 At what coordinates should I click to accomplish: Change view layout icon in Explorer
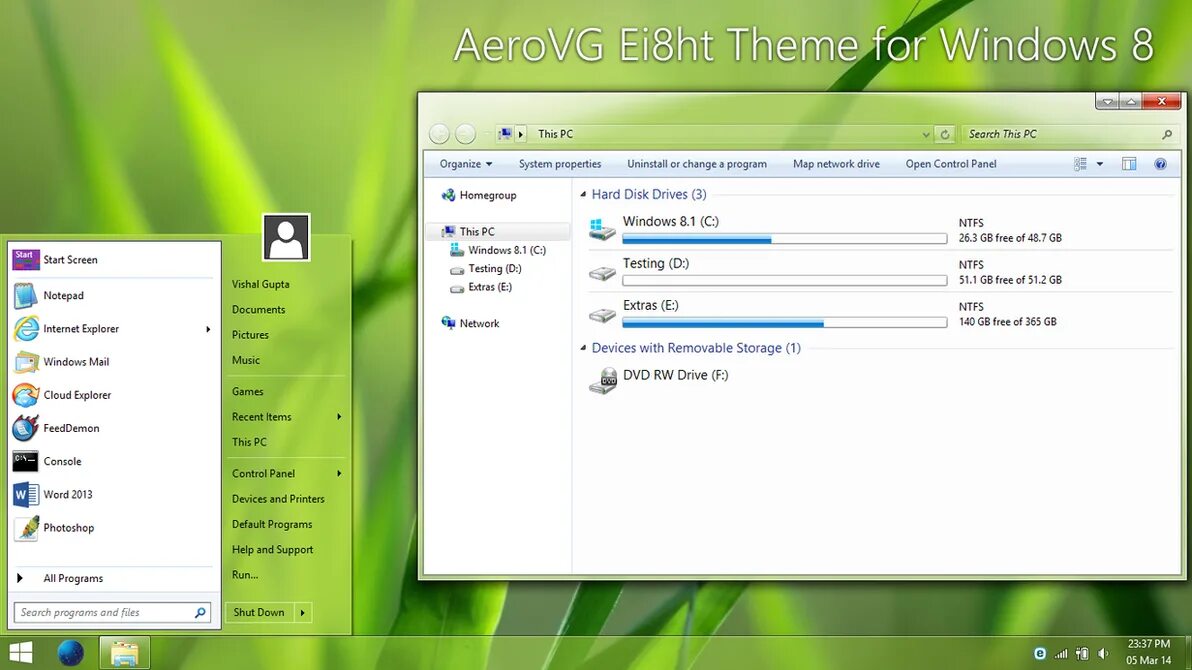click(x=1079, y=164)
